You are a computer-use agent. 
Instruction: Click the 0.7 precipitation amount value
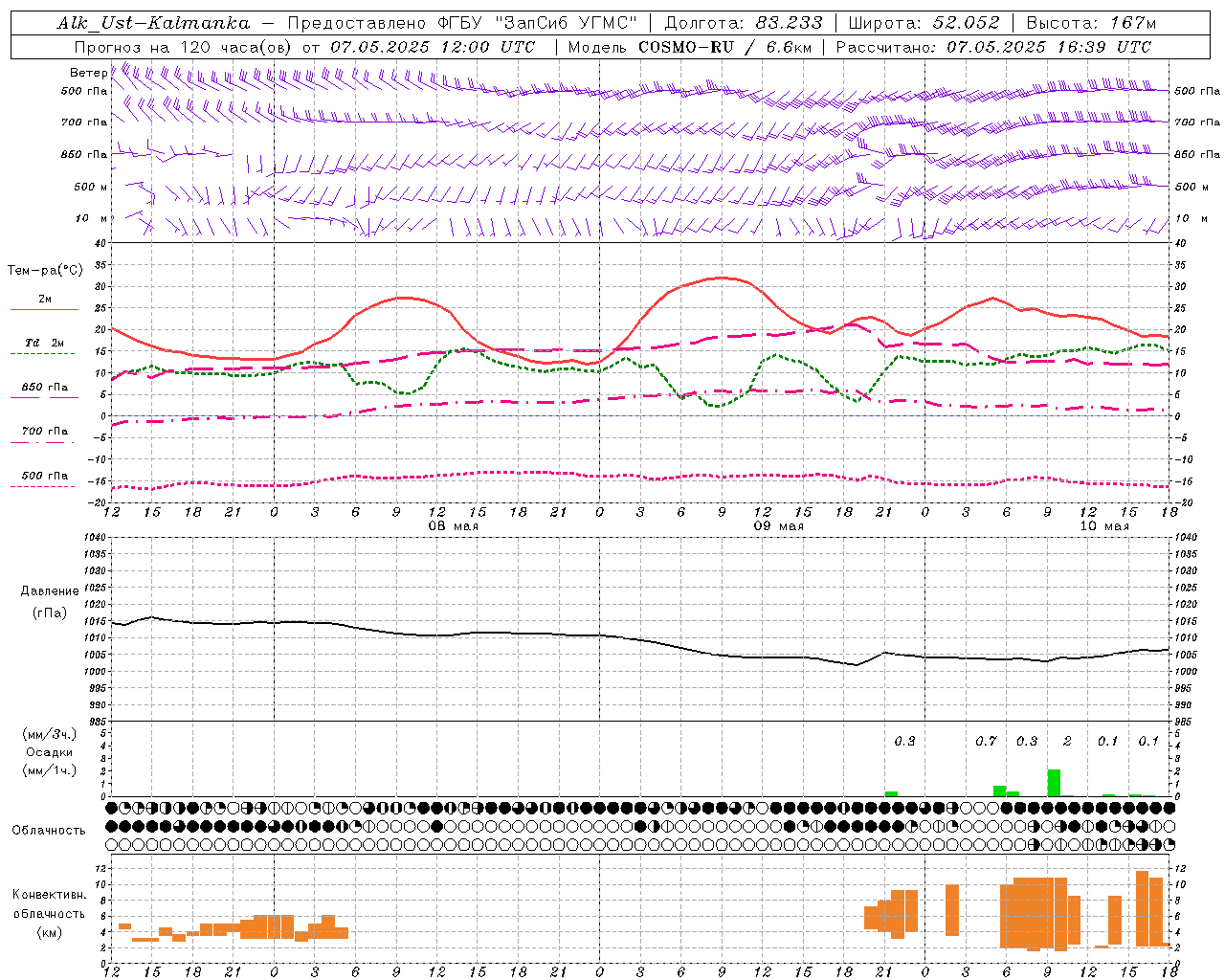[986, 742]
